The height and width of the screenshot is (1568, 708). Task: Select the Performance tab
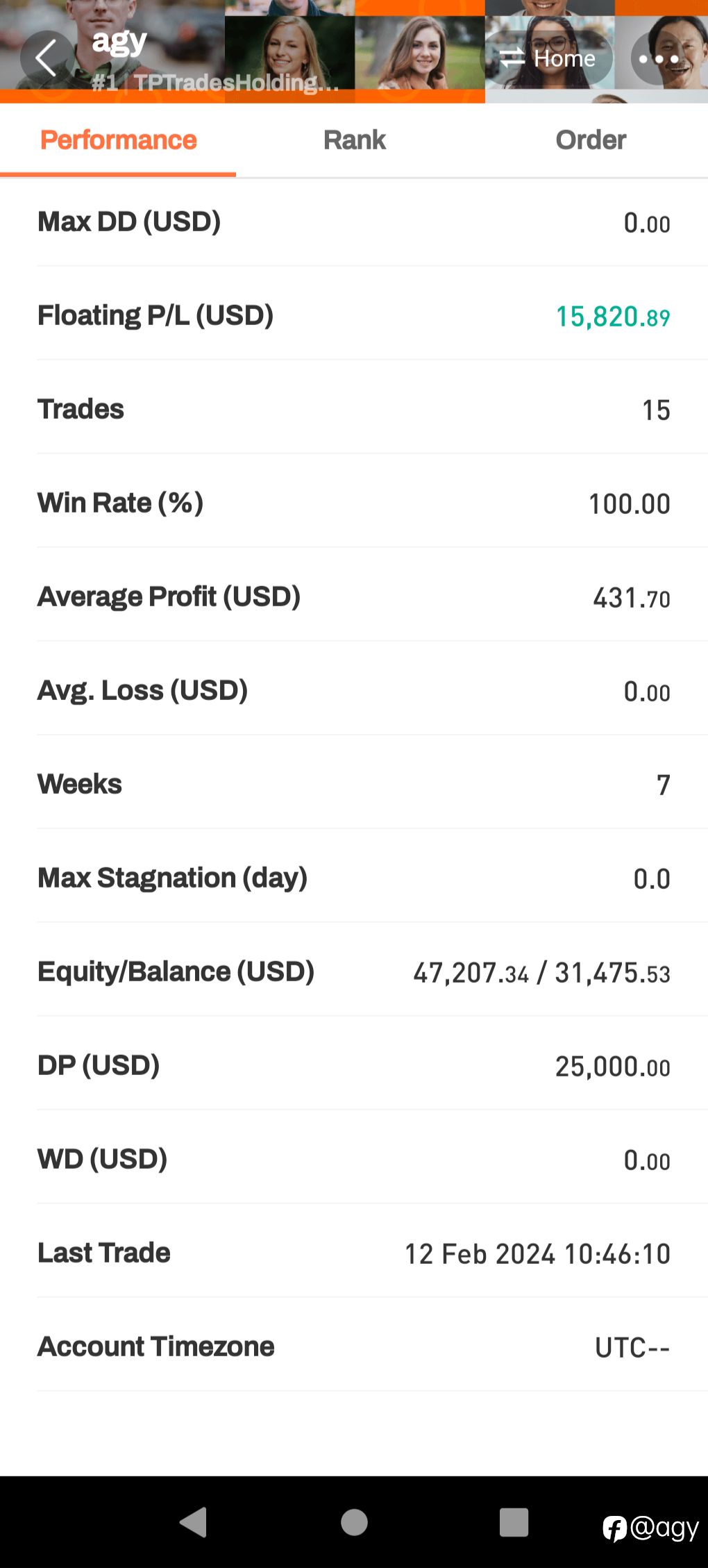[x=118, y=140]
